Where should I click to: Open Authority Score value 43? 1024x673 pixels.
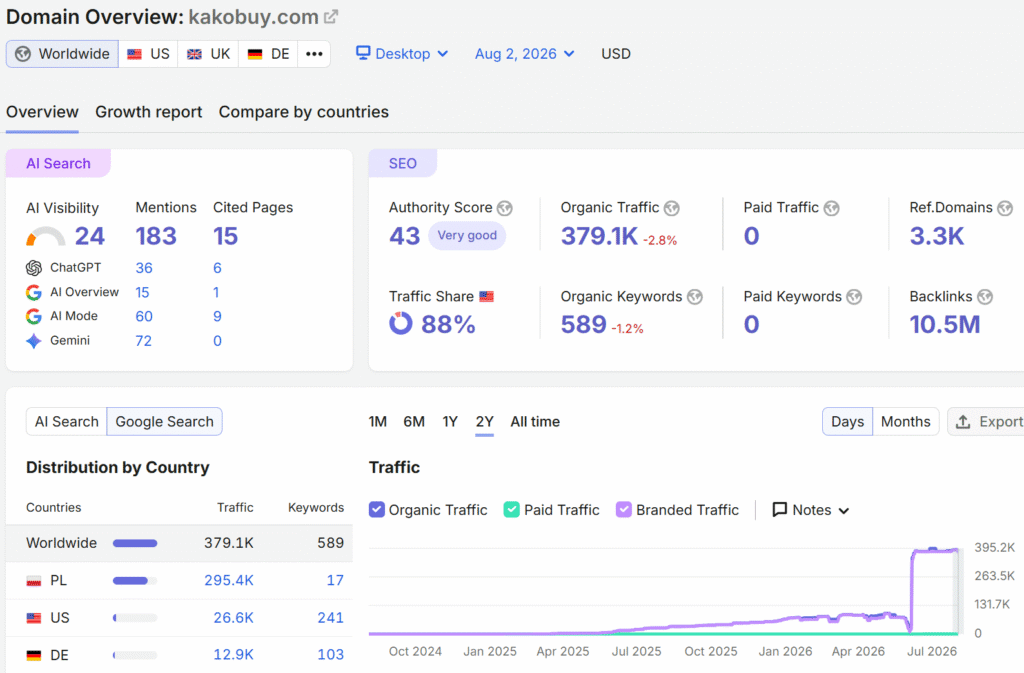coord(404,236)
